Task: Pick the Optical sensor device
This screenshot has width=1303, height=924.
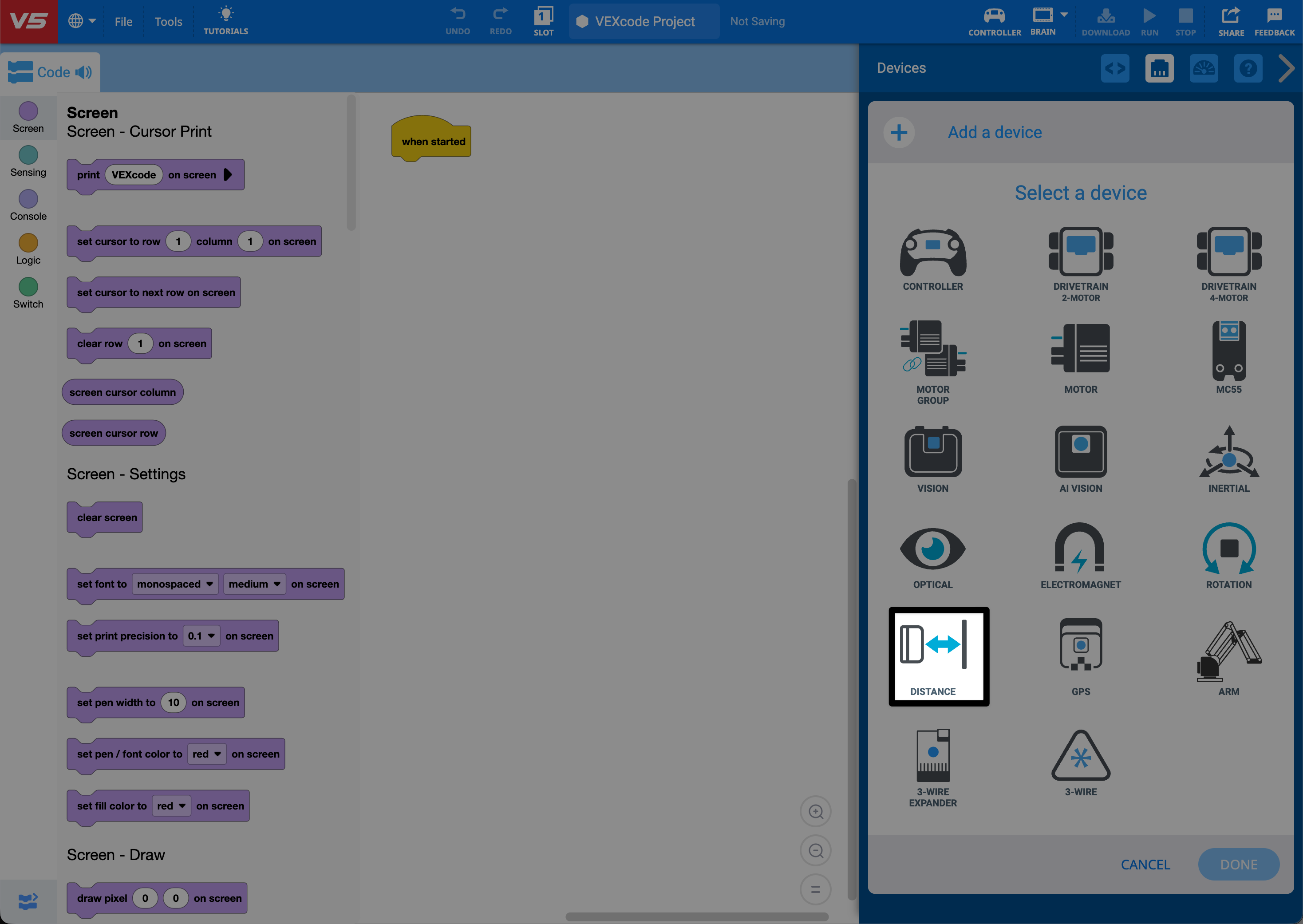Action: (932, 555)
